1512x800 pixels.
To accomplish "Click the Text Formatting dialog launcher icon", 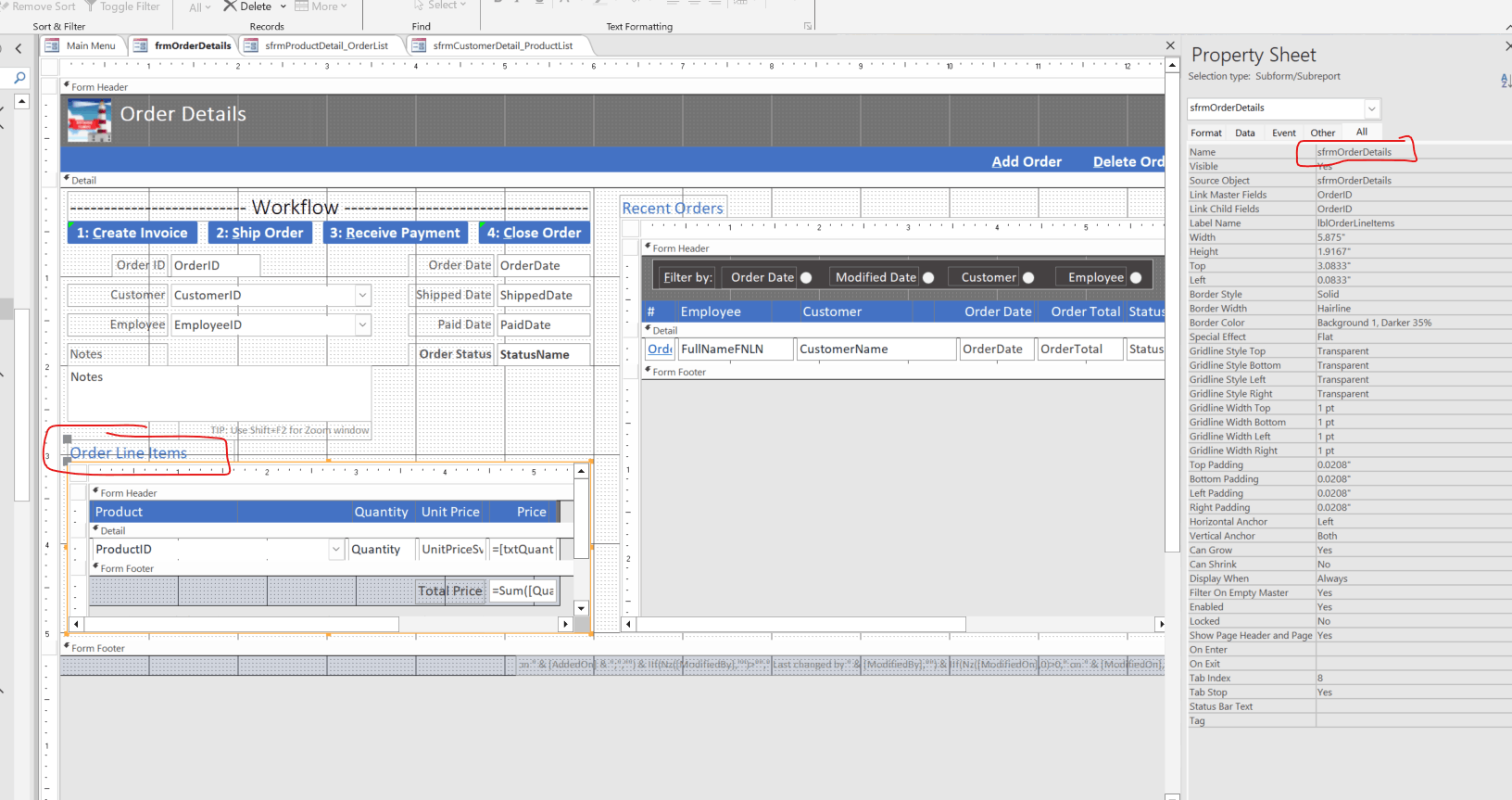I will 808,26.
